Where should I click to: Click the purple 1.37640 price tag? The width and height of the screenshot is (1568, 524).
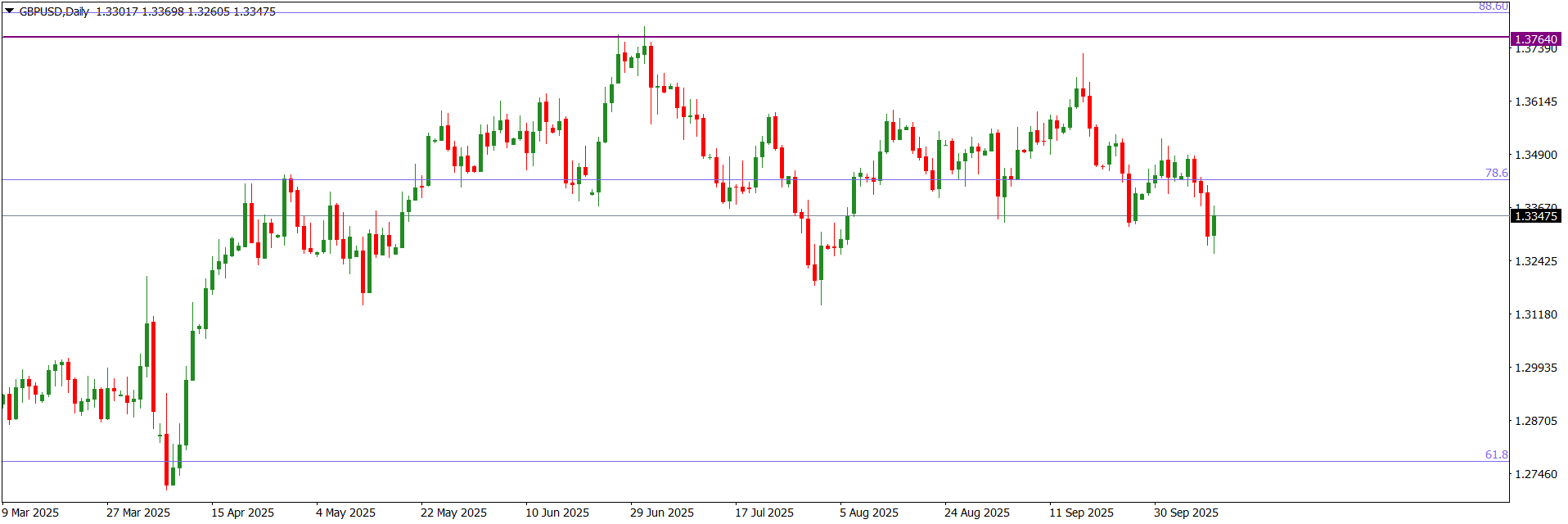1535,39
